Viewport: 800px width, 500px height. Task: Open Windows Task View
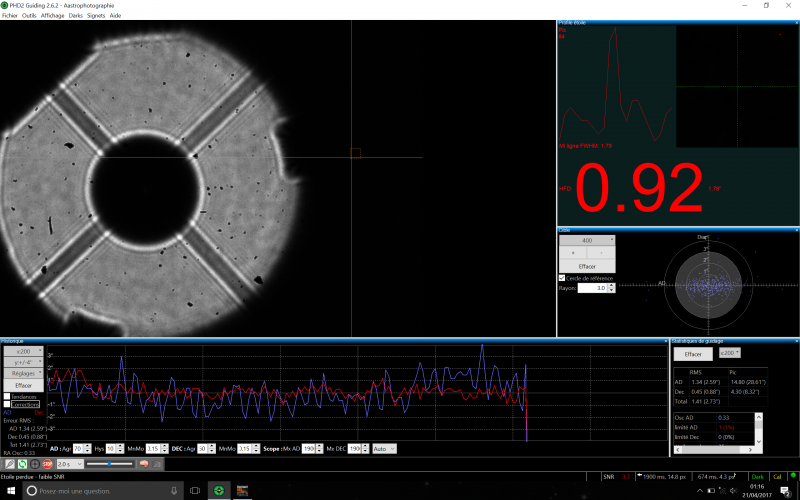point(195,491)
